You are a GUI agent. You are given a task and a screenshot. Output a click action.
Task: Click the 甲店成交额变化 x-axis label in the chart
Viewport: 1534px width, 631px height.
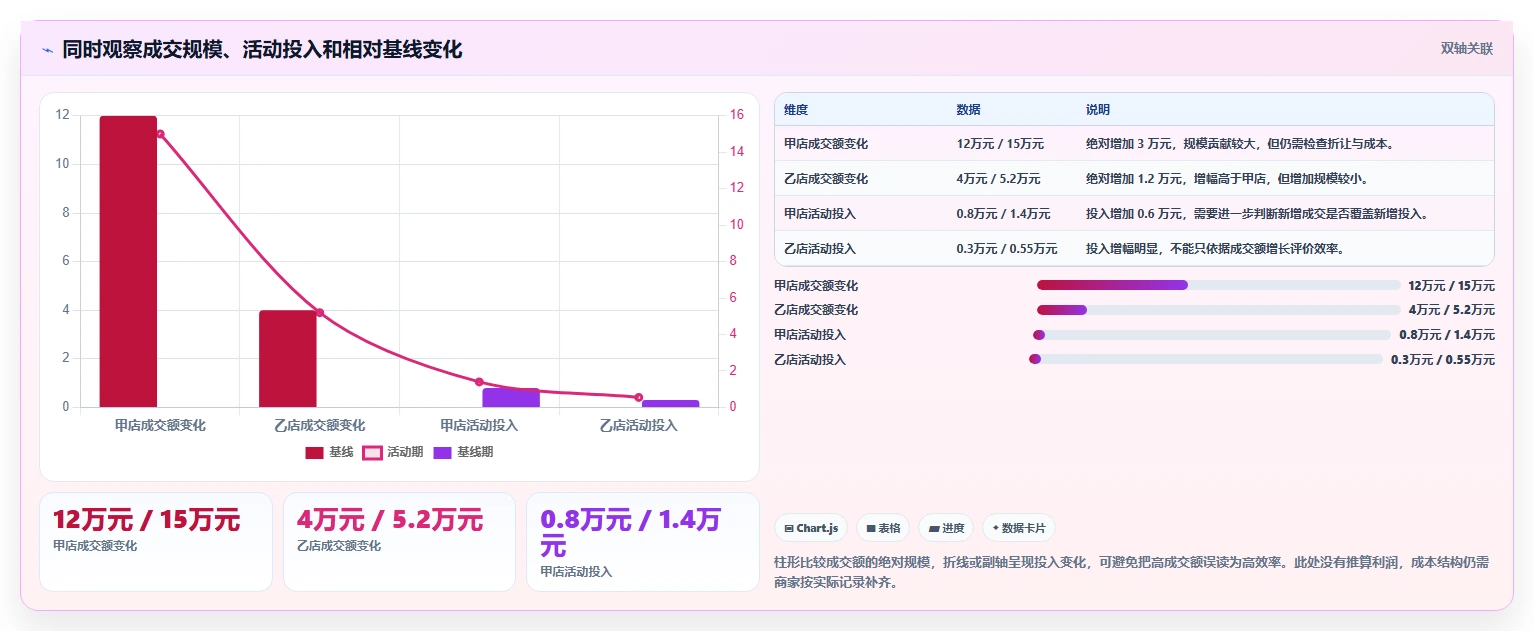pyautogui.click(x=160, y=425)
